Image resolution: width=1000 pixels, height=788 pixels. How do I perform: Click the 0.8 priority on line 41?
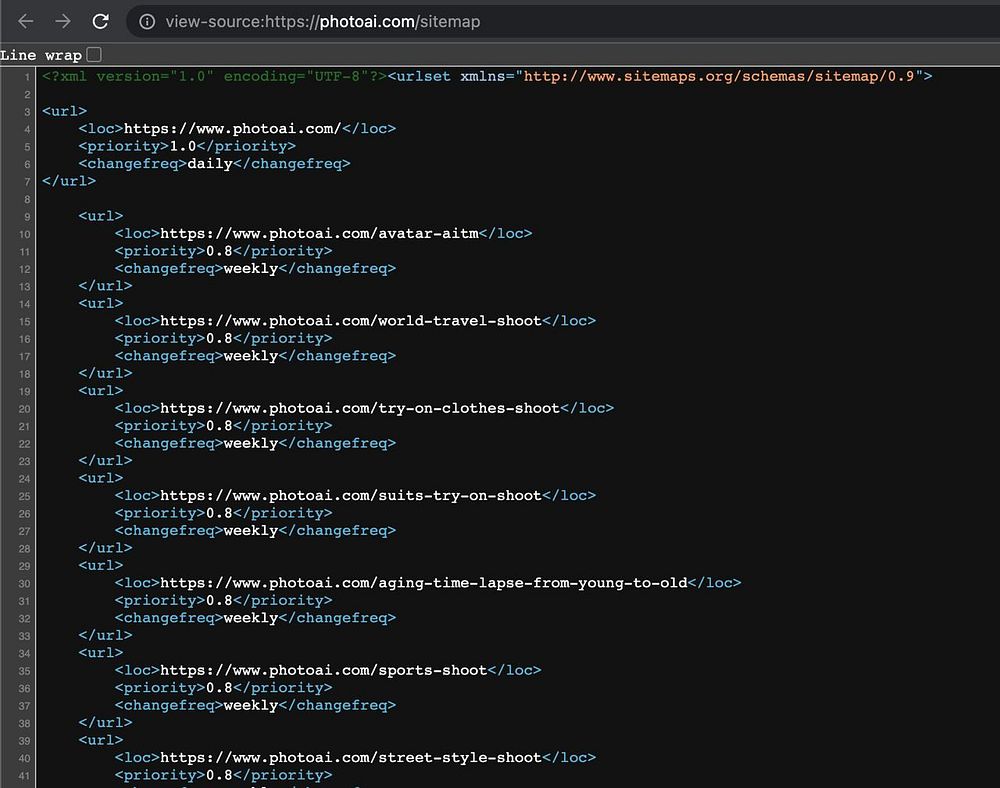219,775
